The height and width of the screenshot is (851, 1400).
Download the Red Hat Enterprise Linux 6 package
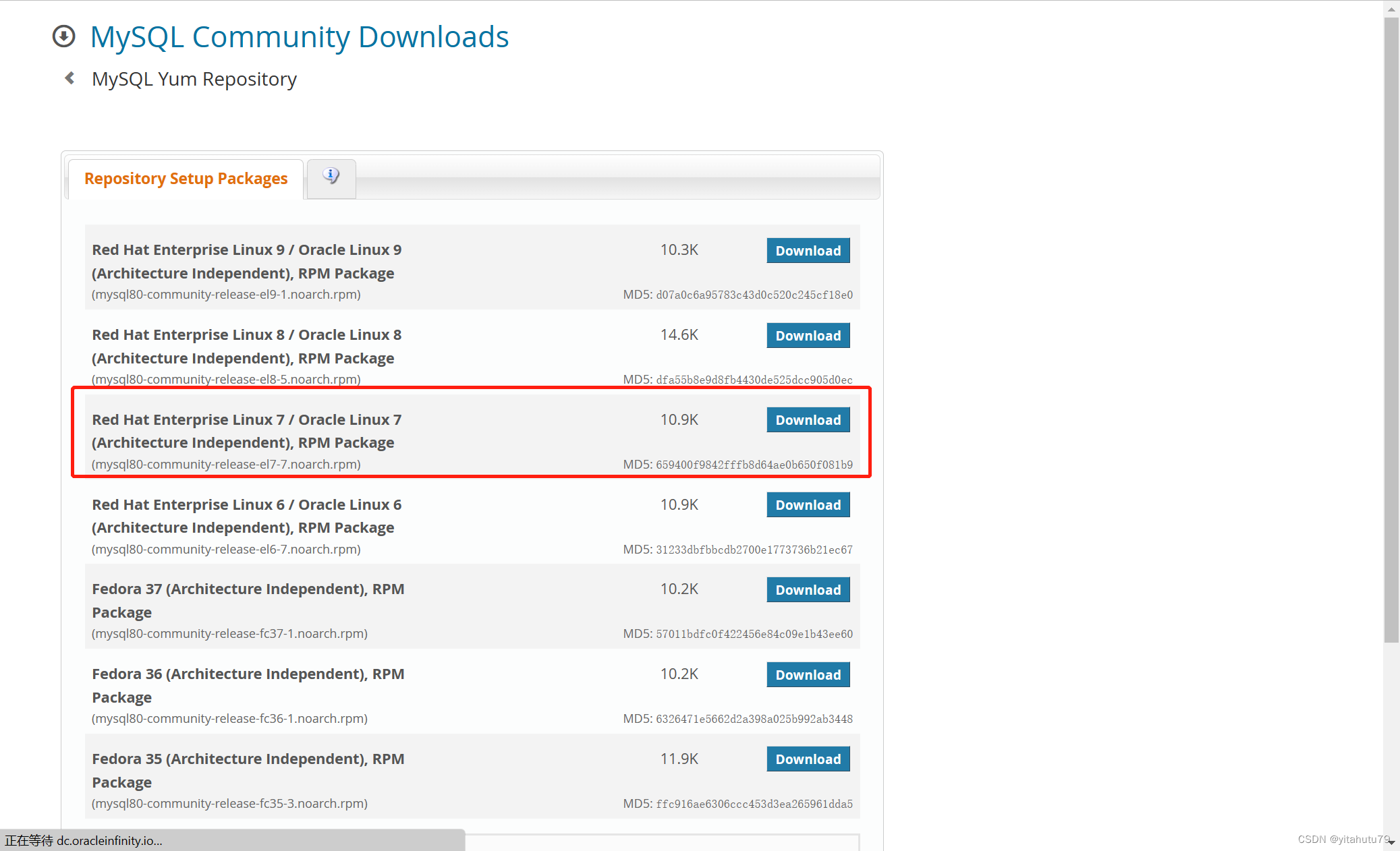click(x=808, y=505)
